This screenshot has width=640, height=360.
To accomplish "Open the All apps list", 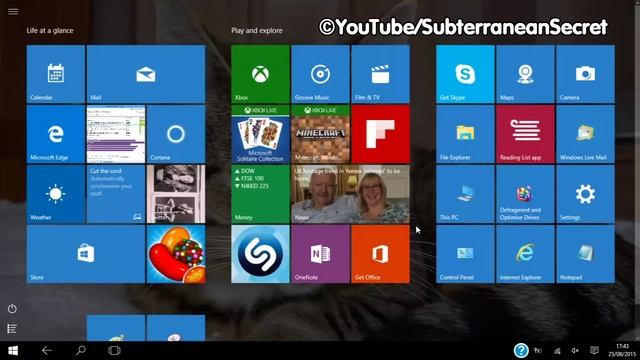I will tap(12, 329).
